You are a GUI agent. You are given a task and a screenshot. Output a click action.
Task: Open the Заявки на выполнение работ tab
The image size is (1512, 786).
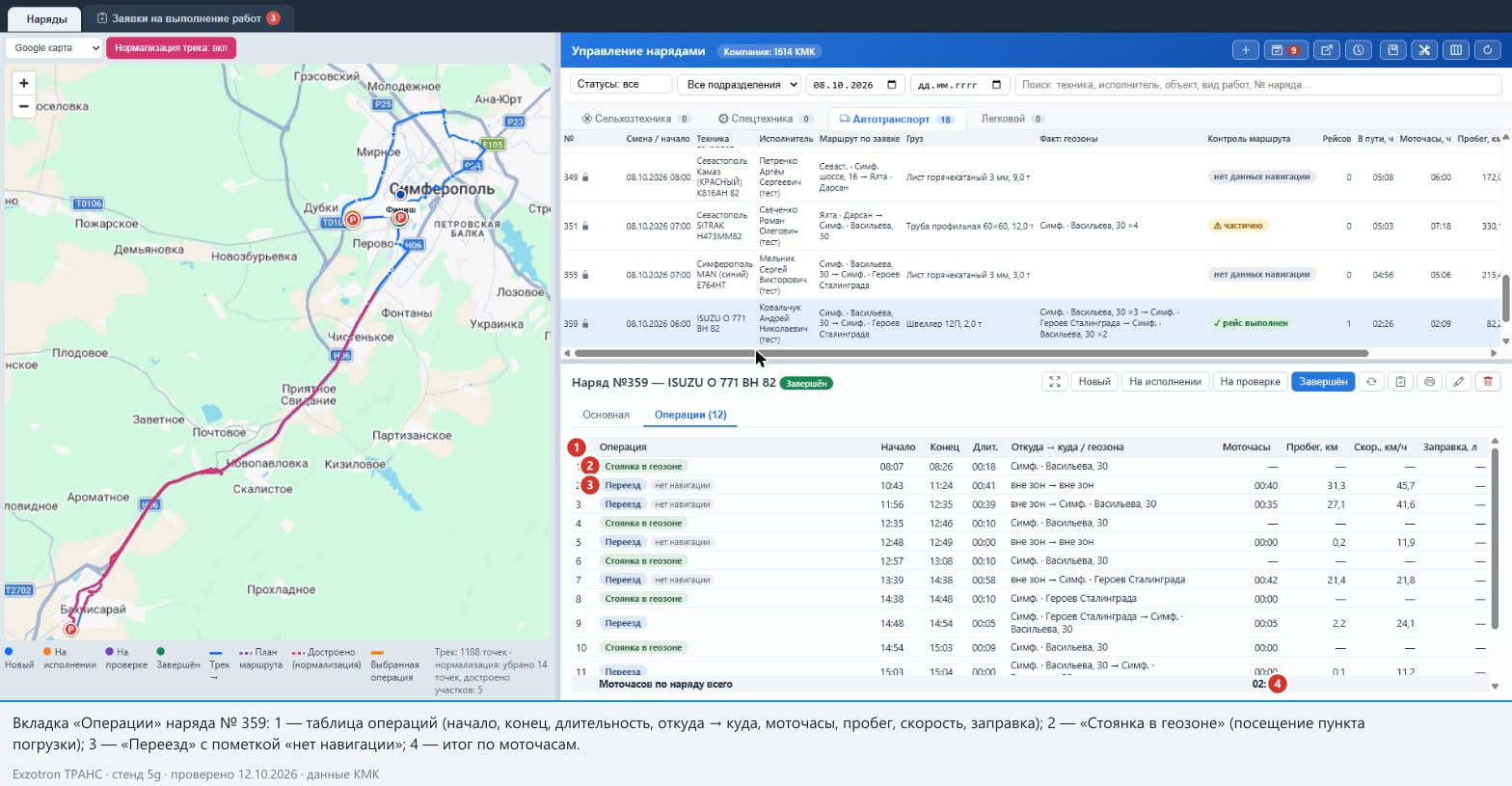pyautogui.click(x=188, y=18)
